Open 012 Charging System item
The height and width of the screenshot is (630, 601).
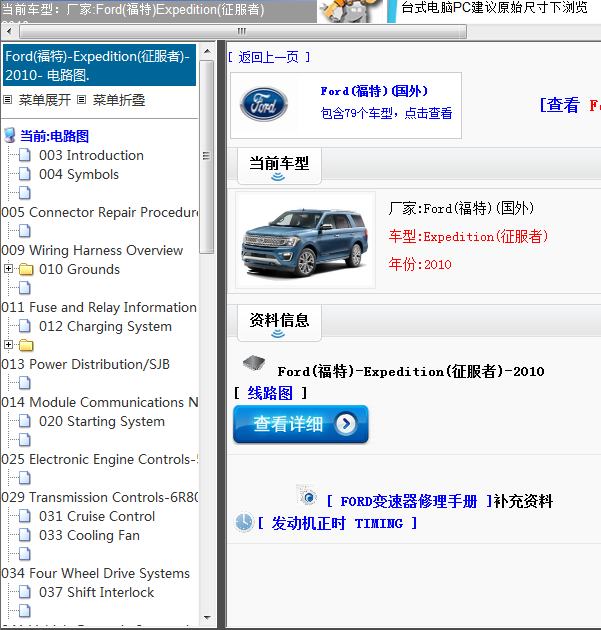point(105,326)
